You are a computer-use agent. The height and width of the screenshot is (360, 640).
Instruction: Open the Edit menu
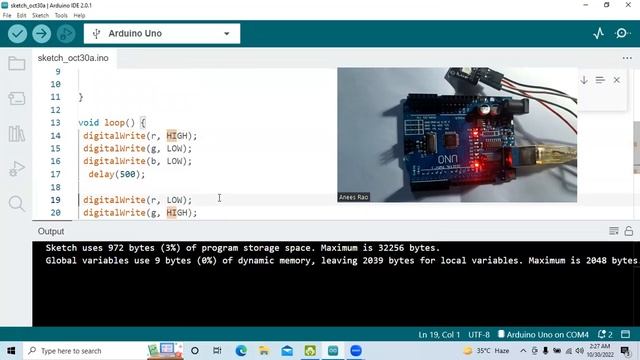click(22, 16)
